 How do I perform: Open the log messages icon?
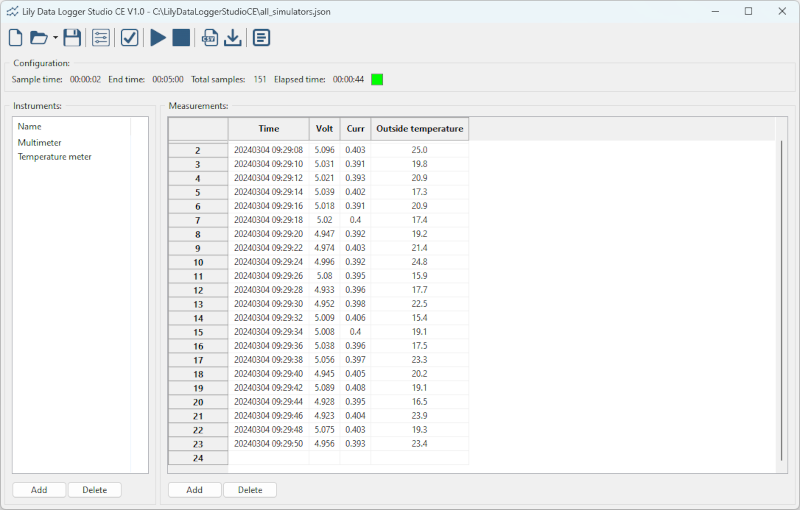[261, 38]
